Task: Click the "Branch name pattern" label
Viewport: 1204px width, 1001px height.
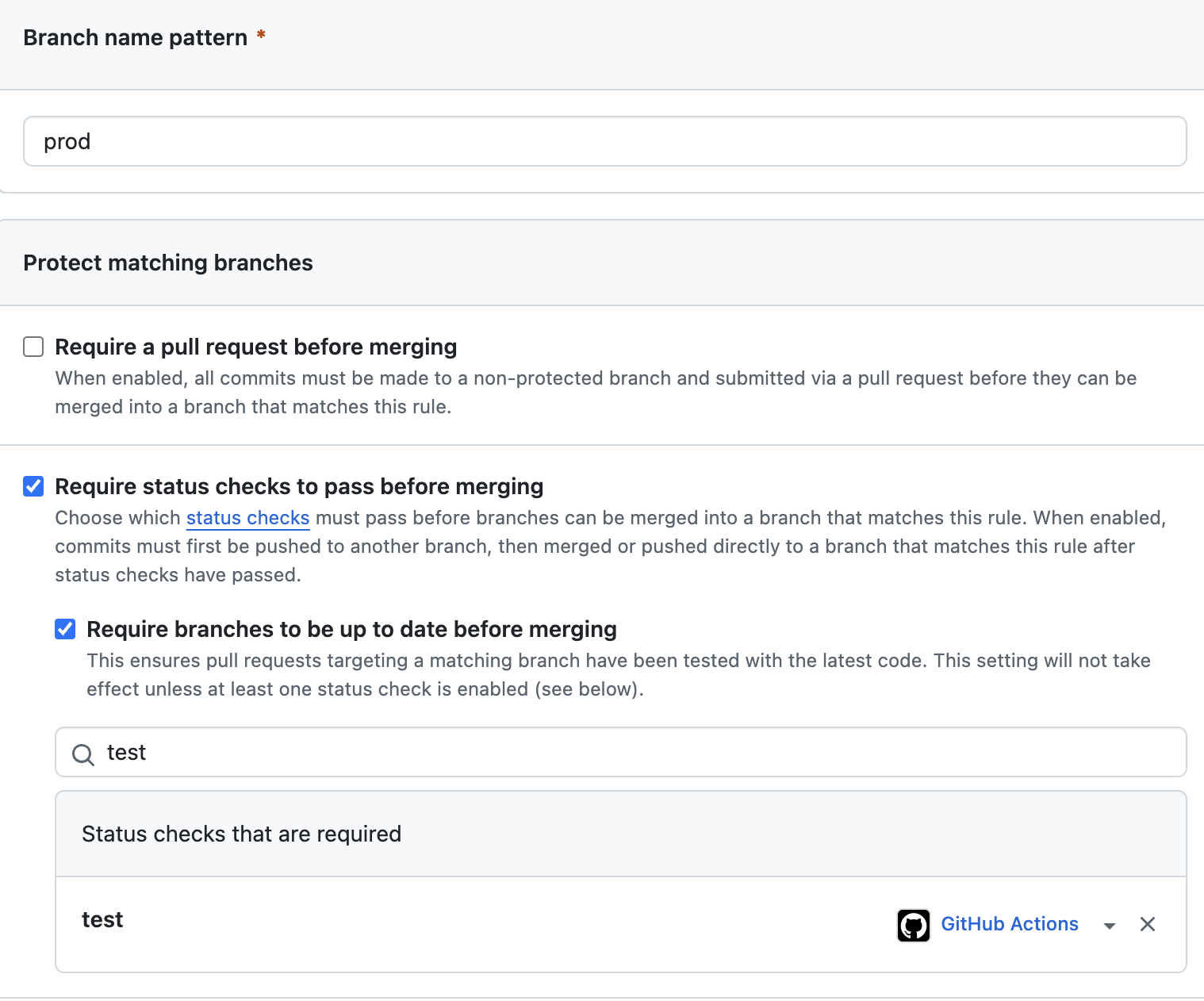Action: coord(136,37)
